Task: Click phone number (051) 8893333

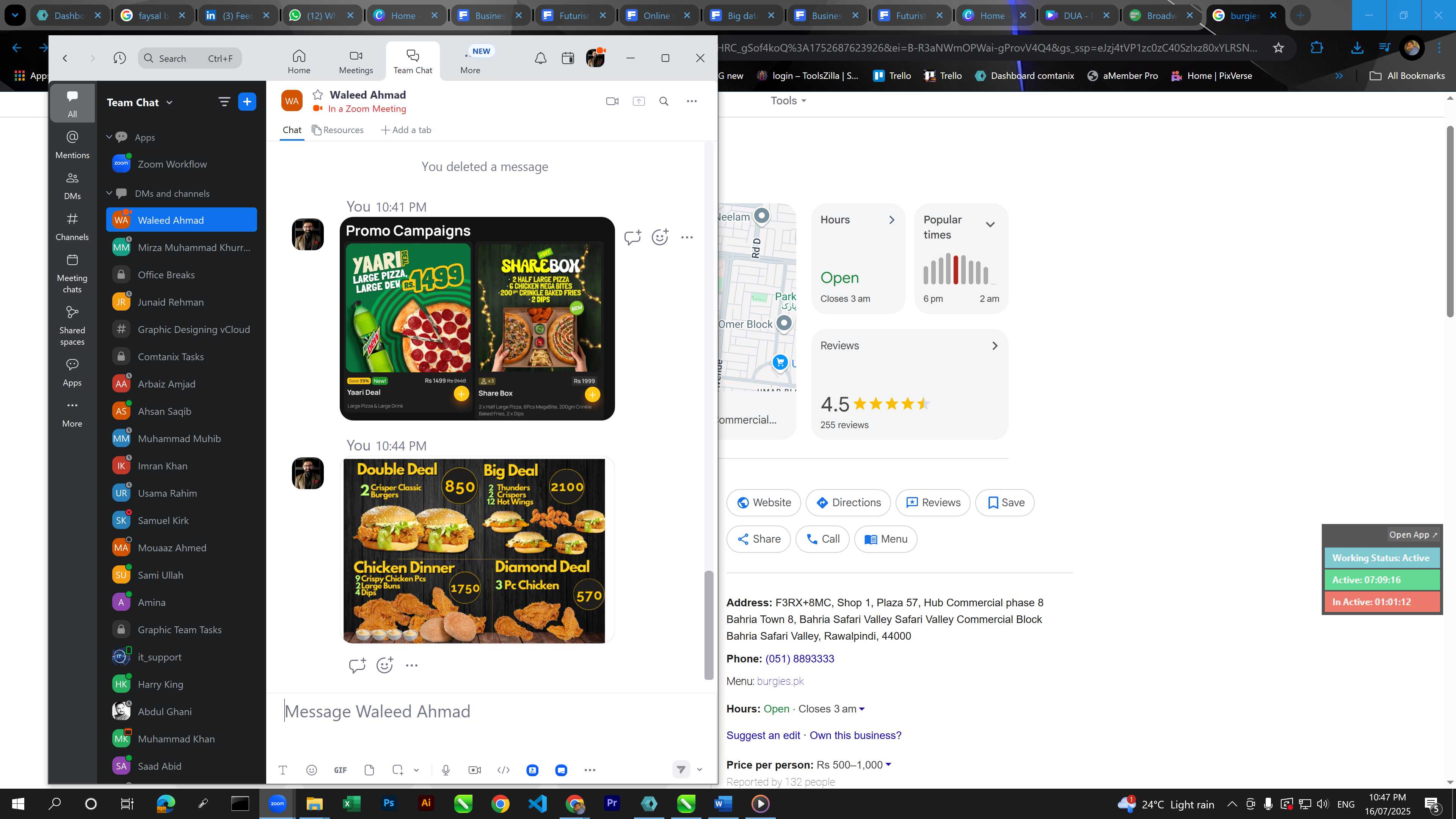Action: click(800, 659)
